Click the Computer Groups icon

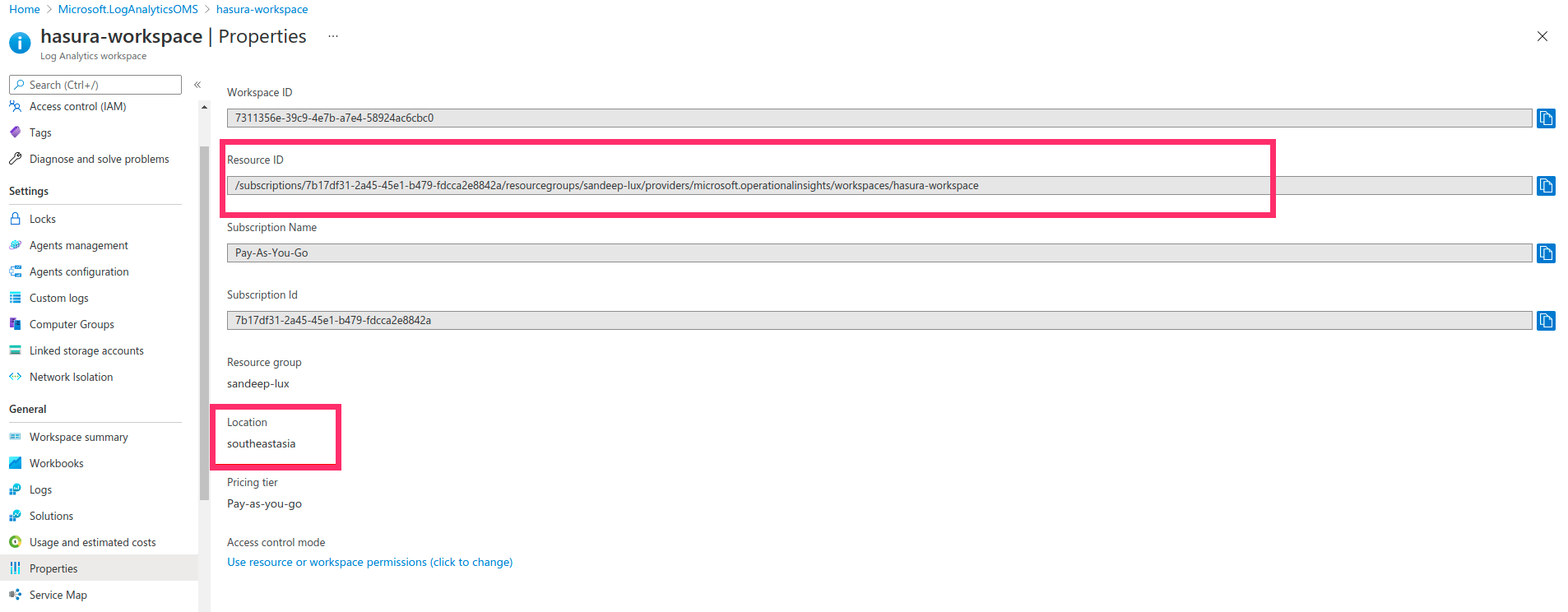[x=15, y=324]
